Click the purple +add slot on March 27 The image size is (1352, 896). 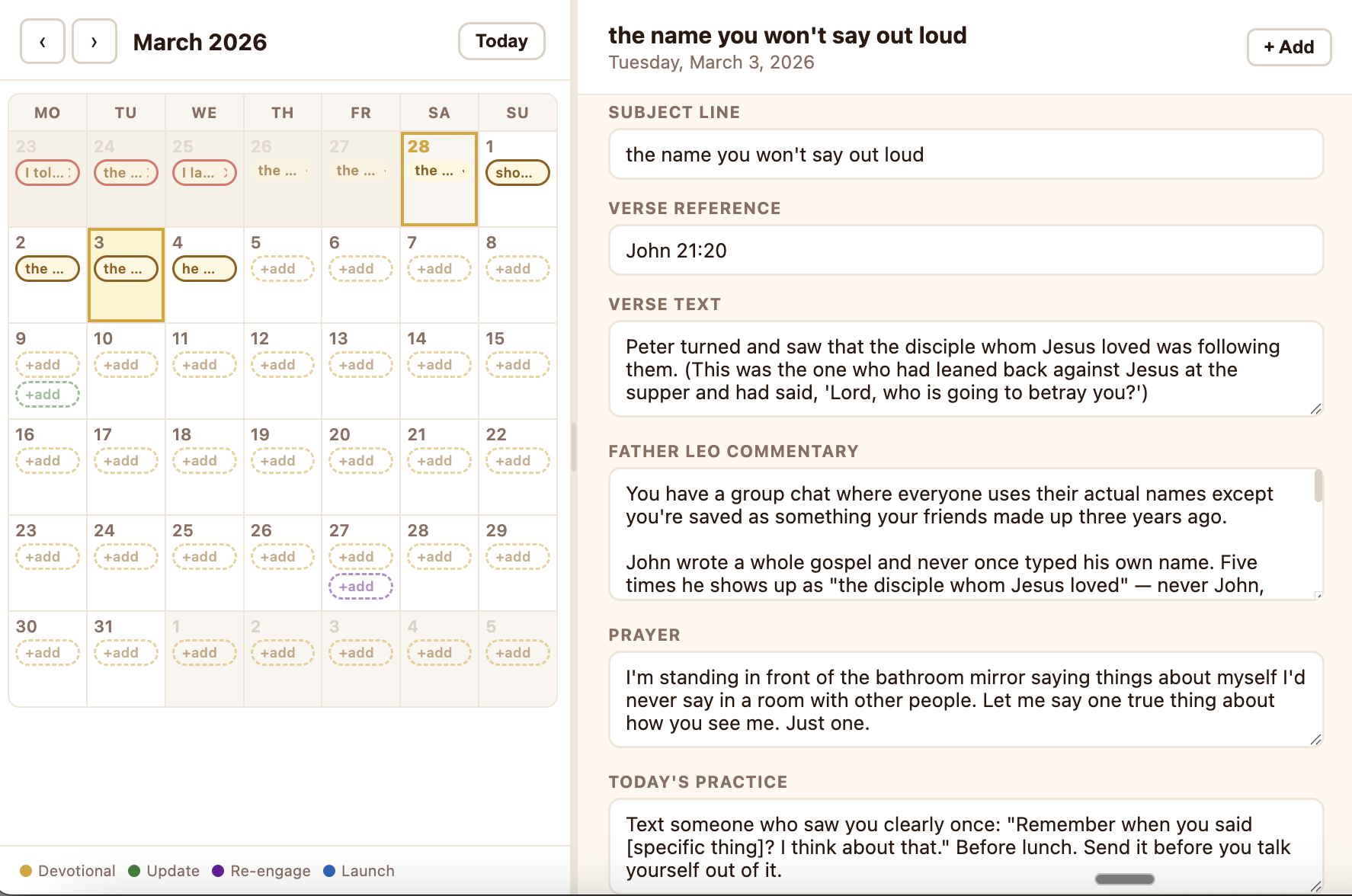click(360, 586)
